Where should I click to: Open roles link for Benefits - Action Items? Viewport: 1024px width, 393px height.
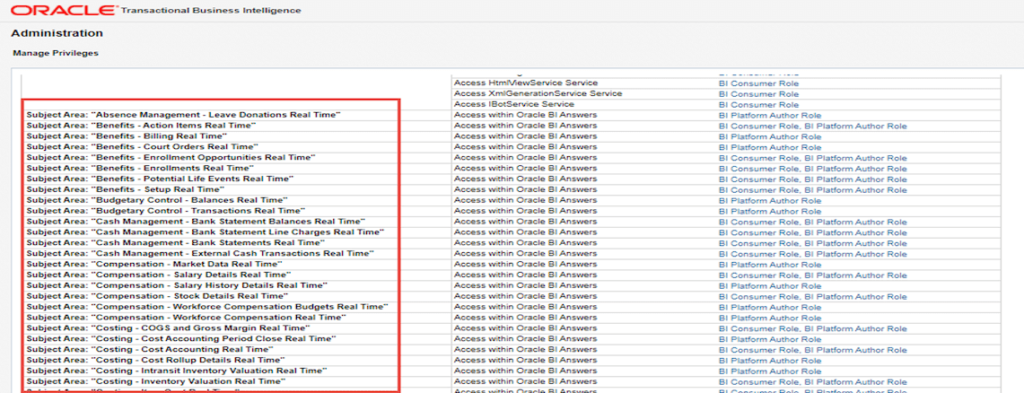(x=812, y=125)
